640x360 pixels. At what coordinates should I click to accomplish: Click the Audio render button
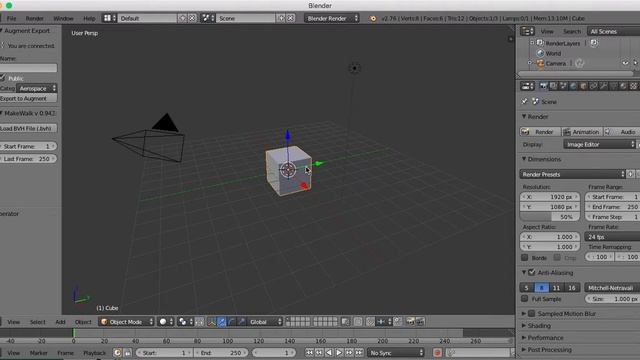(x=622, y=132)
